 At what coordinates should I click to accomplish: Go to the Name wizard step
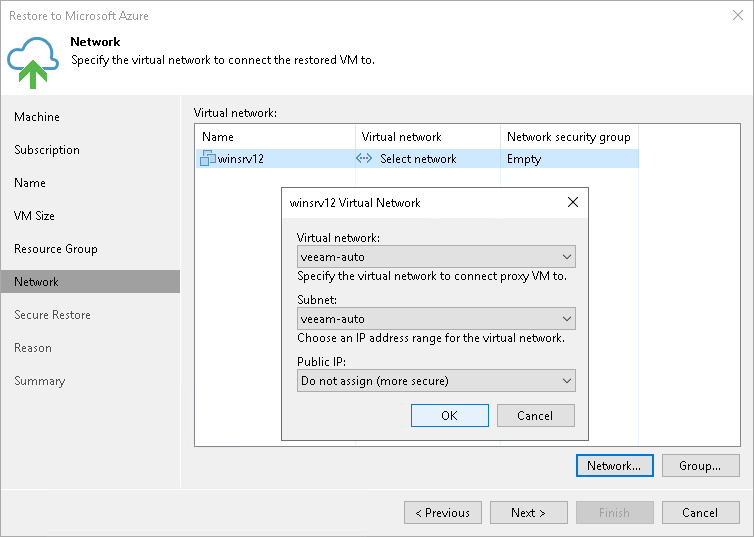pos(30,183)
